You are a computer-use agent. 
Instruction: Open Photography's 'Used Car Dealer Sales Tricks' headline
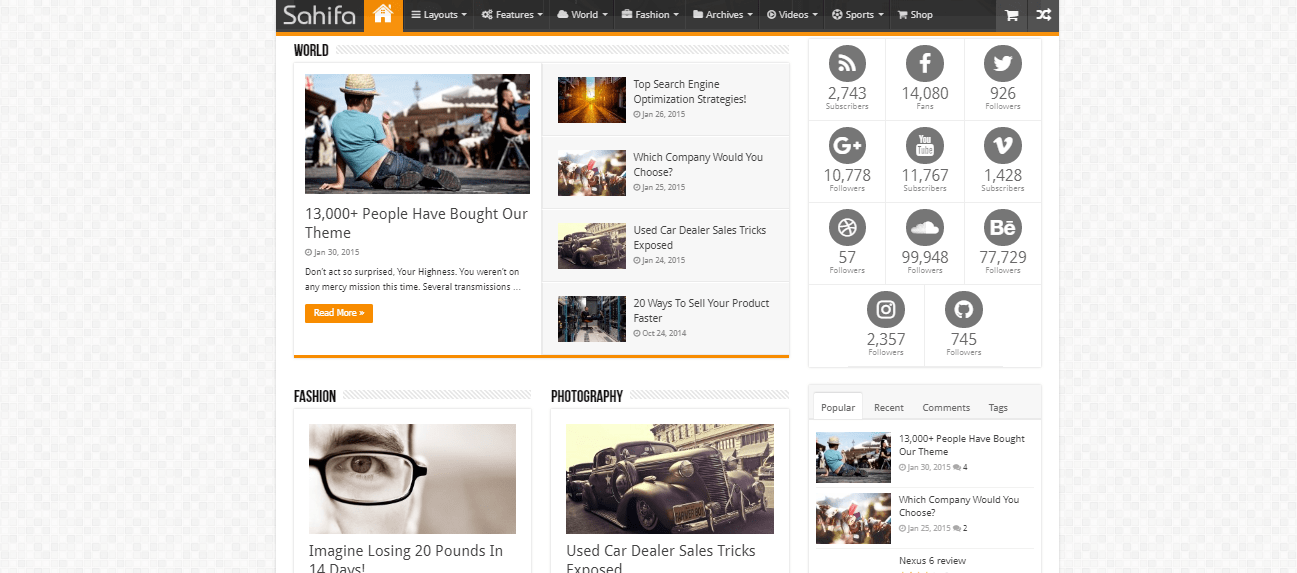(x=660, y=559)
